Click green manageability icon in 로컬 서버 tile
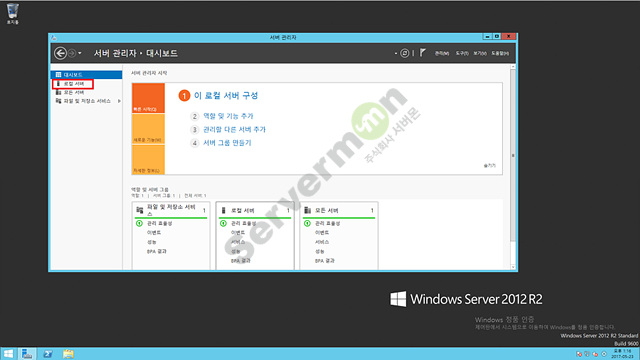The image size is (640, 360). (x=223, y=223)
